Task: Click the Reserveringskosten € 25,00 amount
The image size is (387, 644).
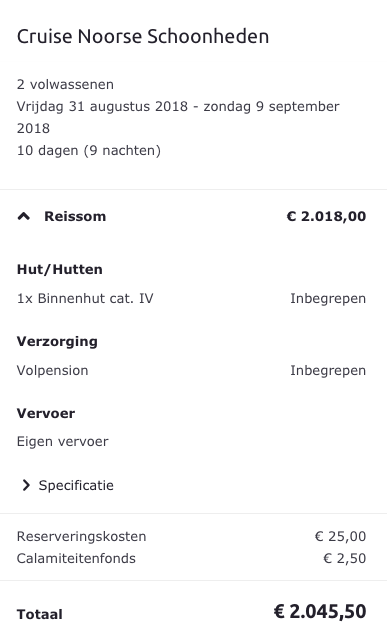Action: (x=340, y=536)
